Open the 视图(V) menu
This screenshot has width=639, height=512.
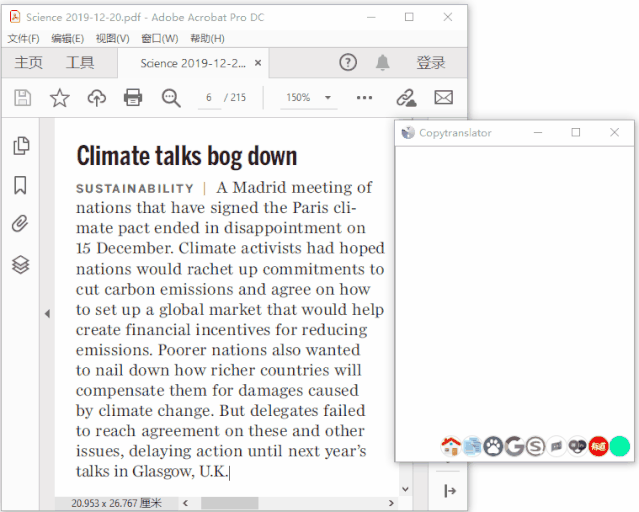tap(112, 39)
